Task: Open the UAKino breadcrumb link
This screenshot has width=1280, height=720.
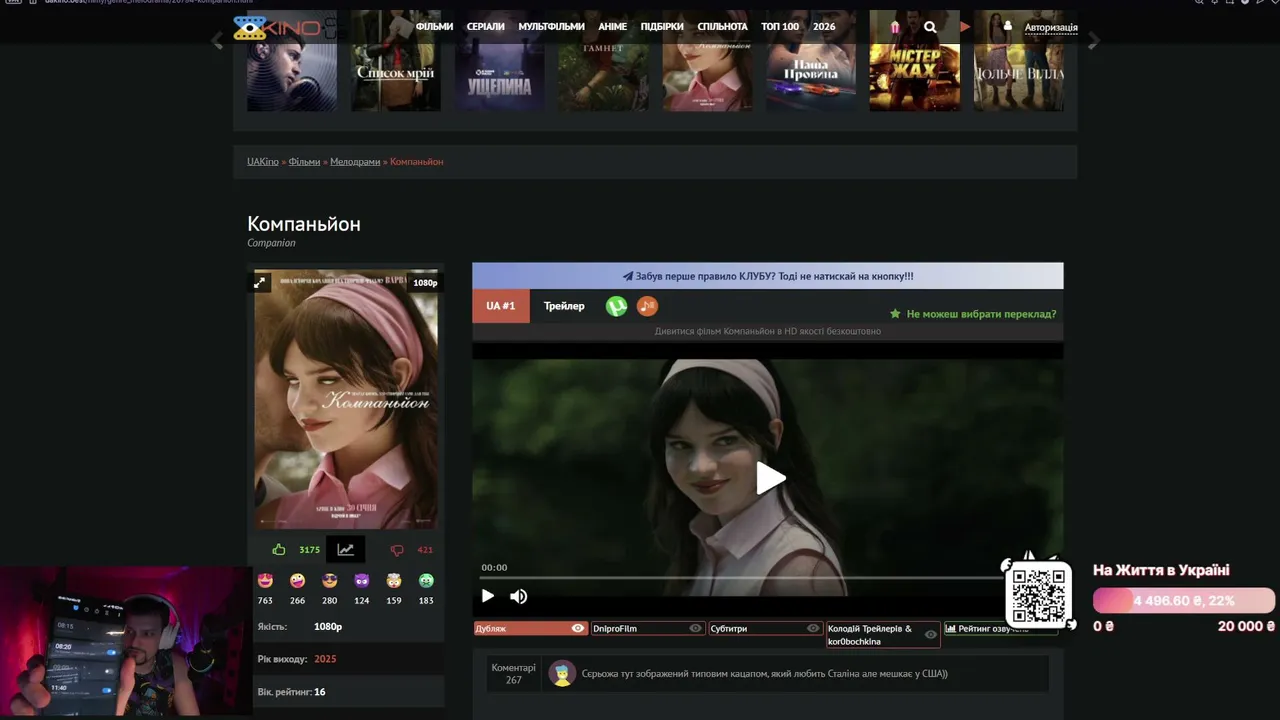Action: (263, 161)
